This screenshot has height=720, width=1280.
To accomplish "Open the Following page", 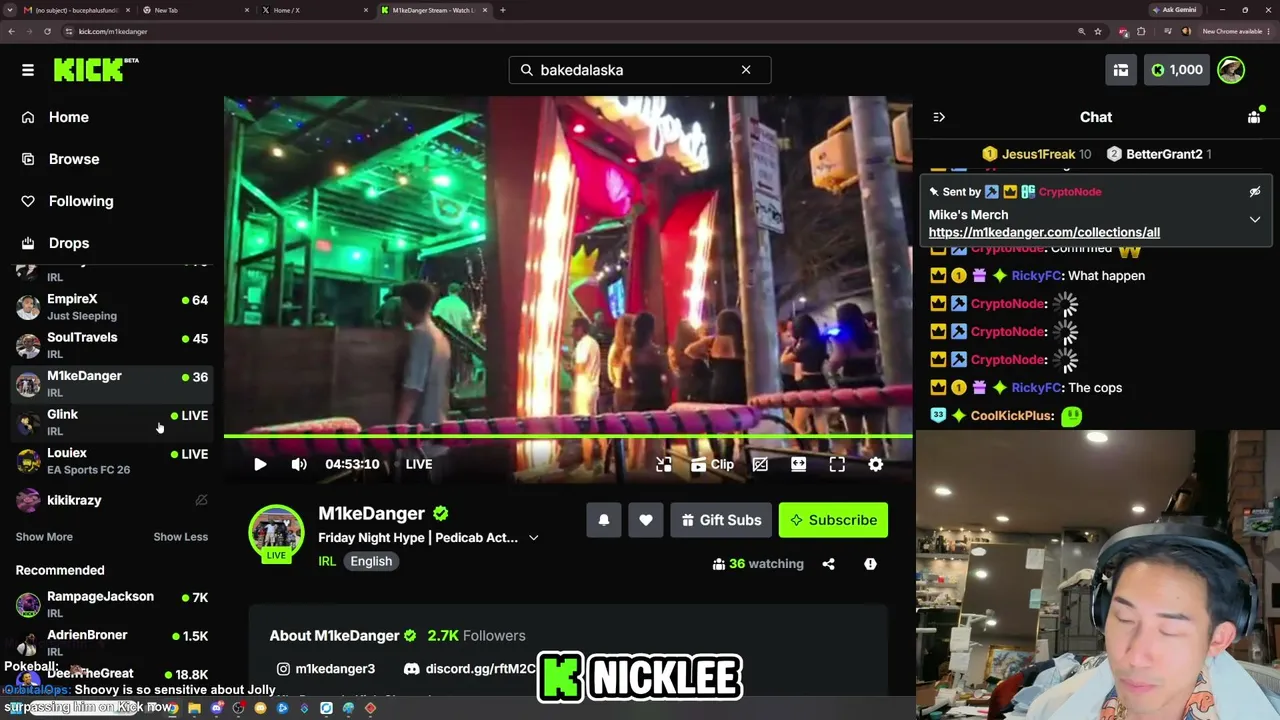I will [81, 201].
